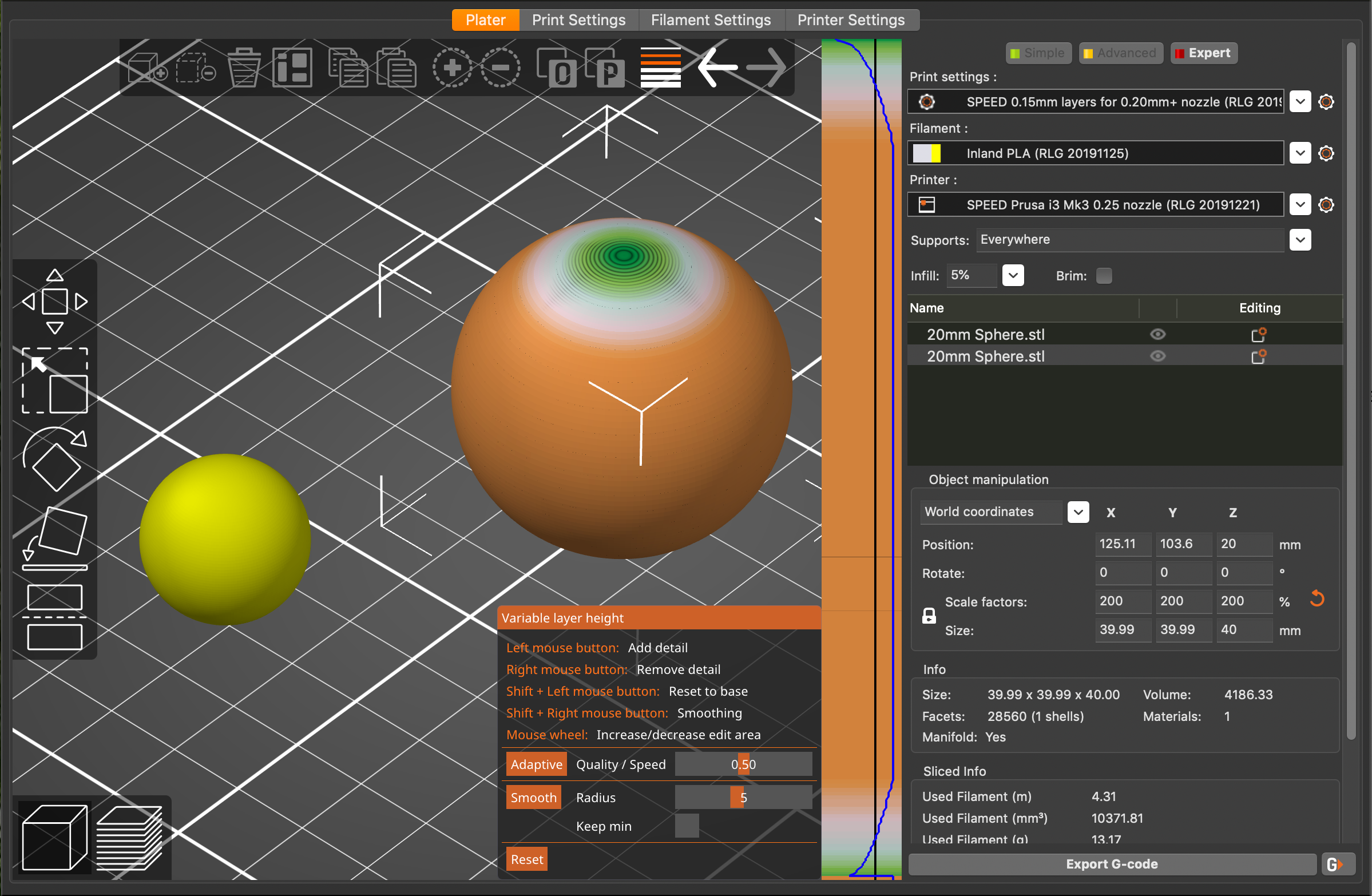The width and height of the screenshot is (1372, 896).
Task: Switch to the sliced layers preview
Action: pyautogui.click(x=129, y=838)
